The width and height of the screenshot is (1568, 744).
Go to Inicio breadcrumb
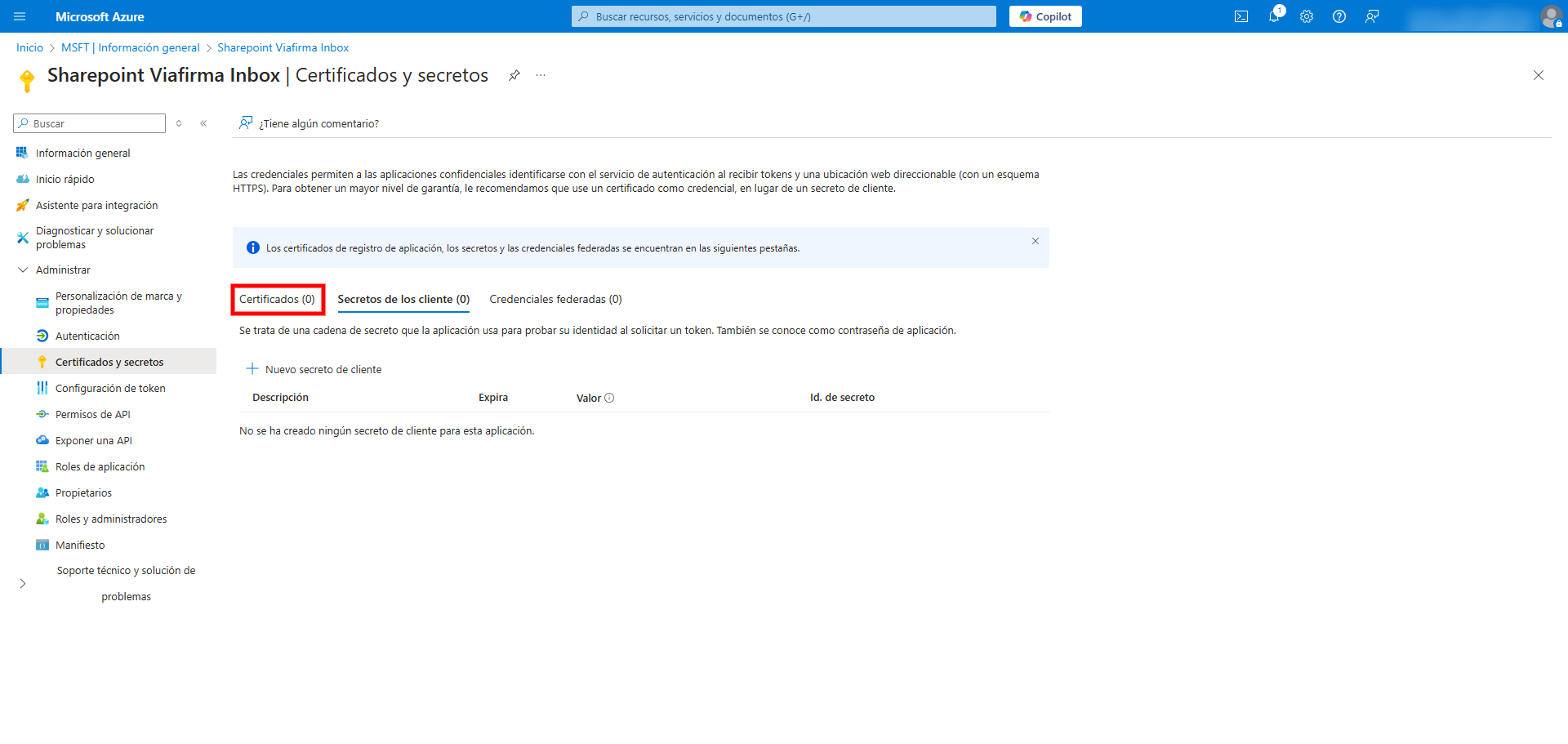[x=29, y=47]
